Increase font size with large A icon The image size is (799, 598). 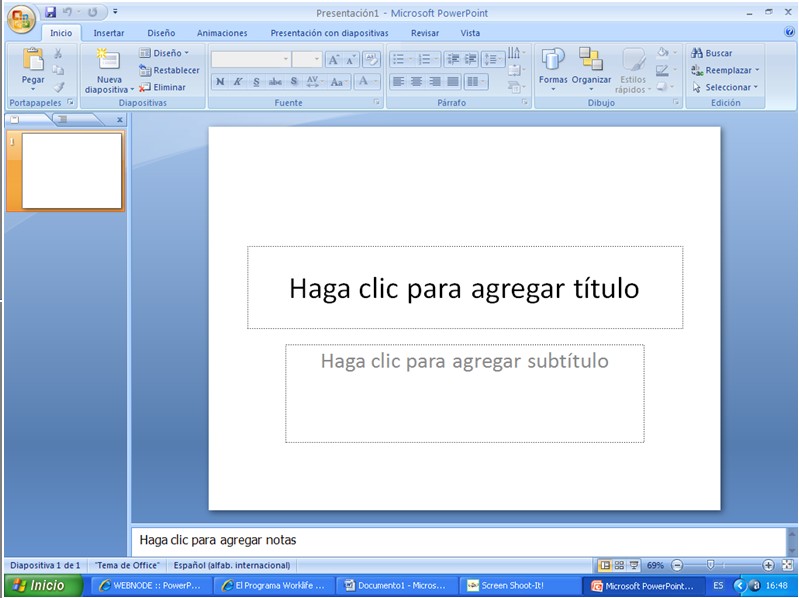(333, 60)
